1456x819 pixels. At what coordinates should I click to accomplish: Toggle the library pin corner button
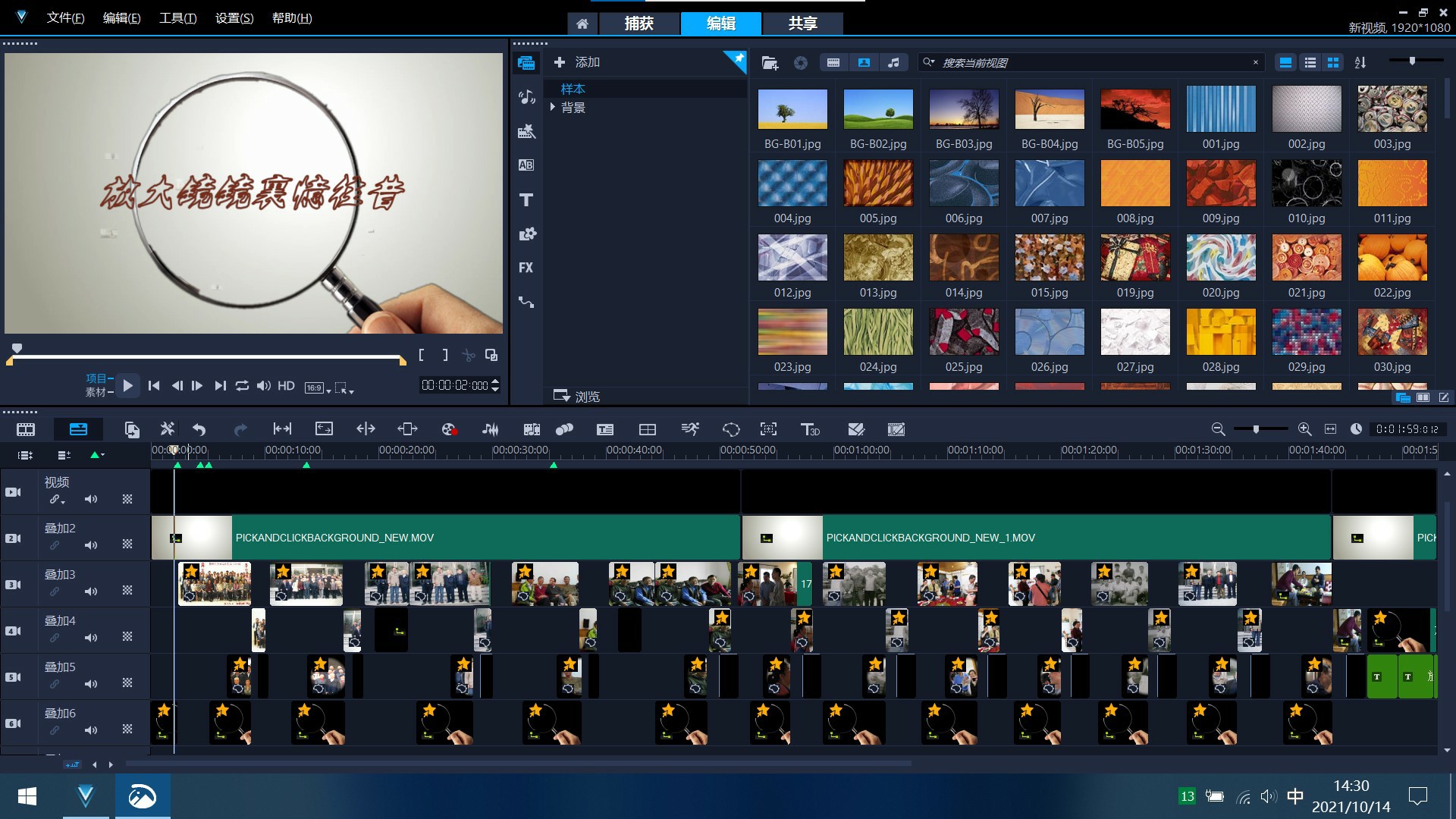(x=736, y=60)
